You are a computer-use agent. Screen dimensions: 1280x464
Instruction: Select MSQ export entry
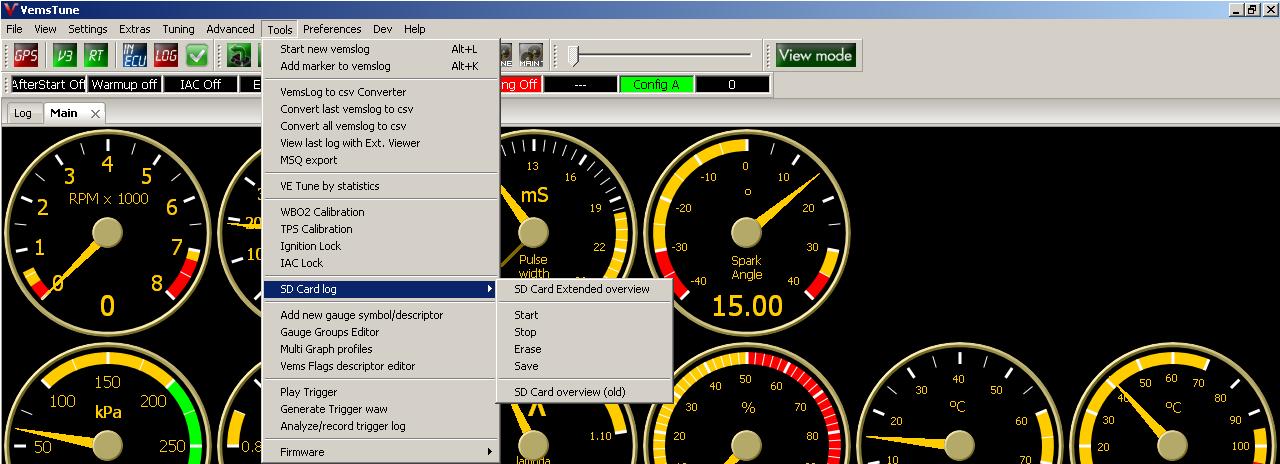[380, 160]
